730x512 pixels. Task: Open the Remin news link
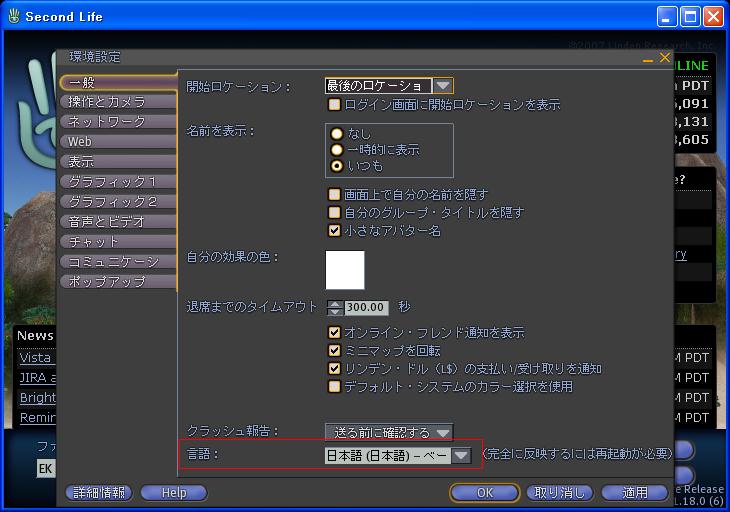37,418
